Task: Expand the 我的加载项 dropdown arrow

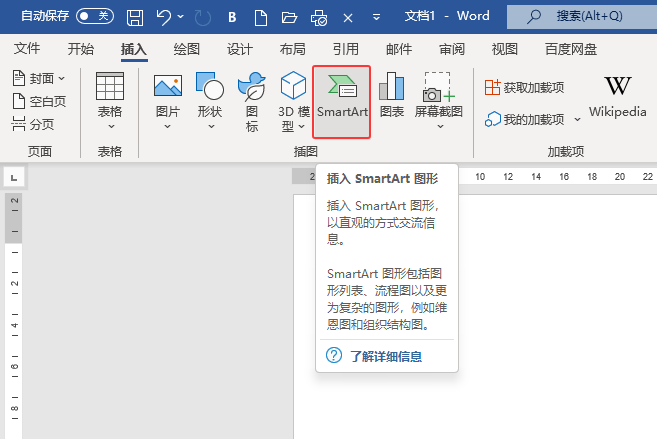Action: (577, 120)
